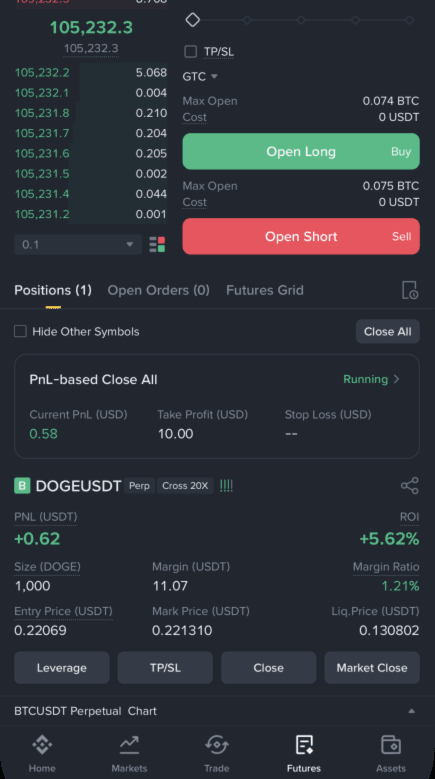The image size is (435, 779).
Task: Open Trade in bottom navigation
Action: tap(217, 754)
